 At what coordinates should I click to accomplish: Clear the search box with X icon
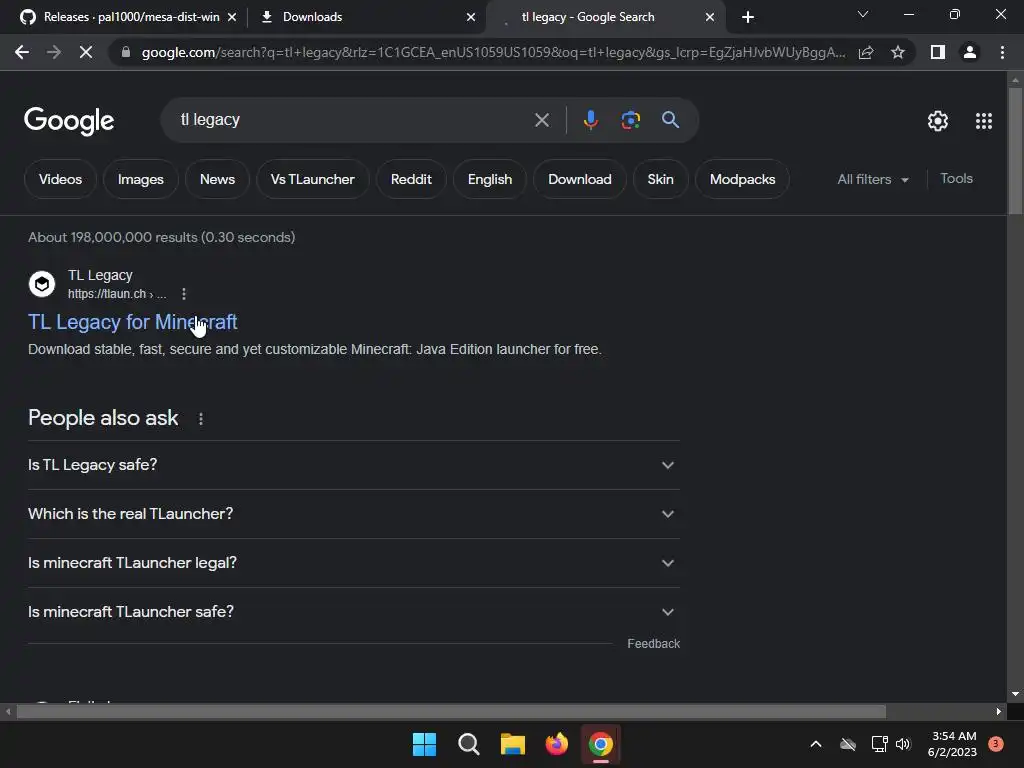pyautogui.click(x=541, y=120)
